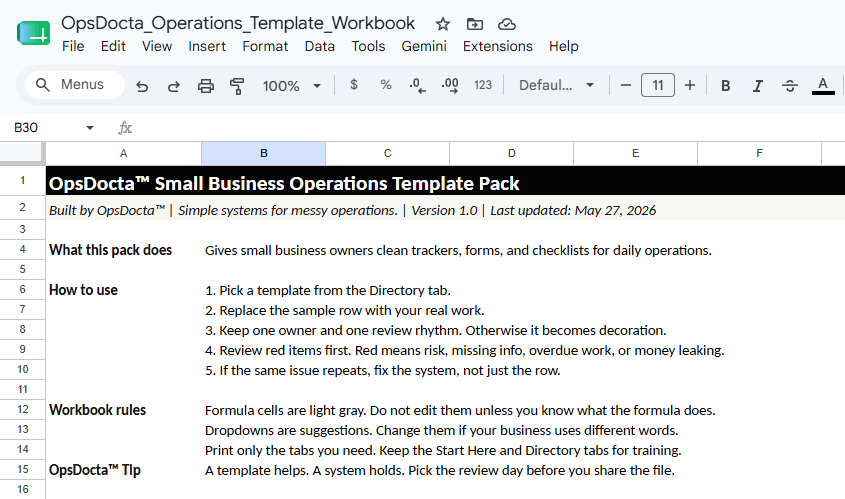Image resolution: width=845 pixels, height=499 pixels.
Task: Open the File menu
Action: click(73, 46)
